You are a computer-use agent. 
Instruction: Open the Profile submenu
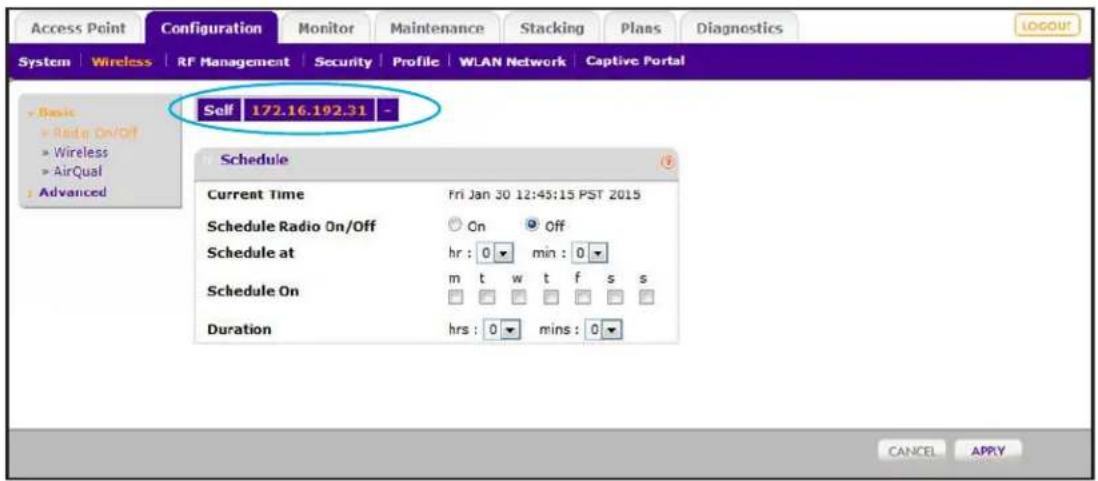[415, 62]
